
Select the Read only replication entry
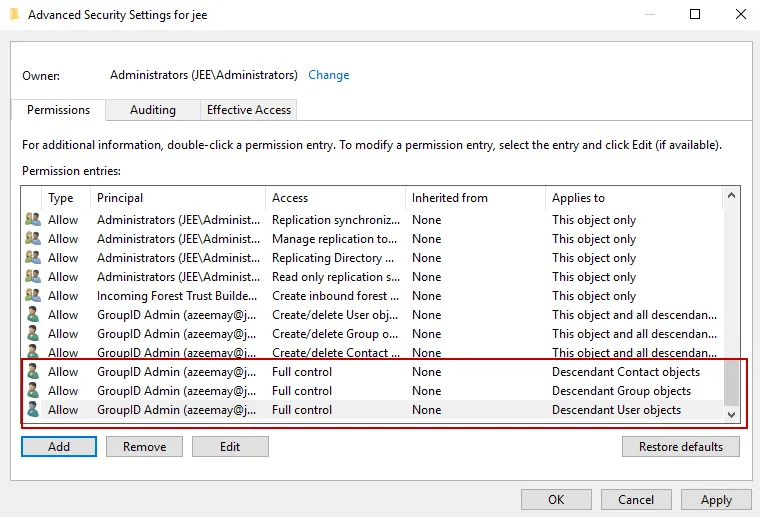click(372, 276)
